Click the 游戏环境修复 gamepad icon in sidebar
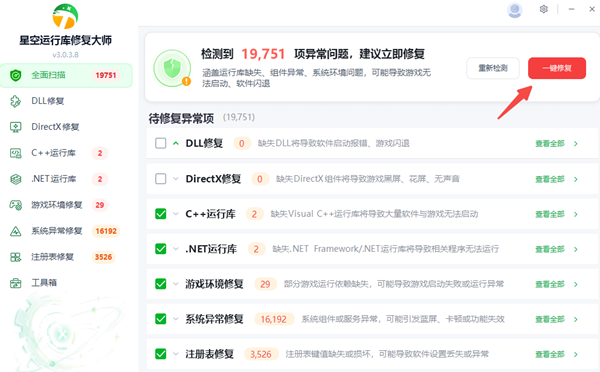 (15, 205)
